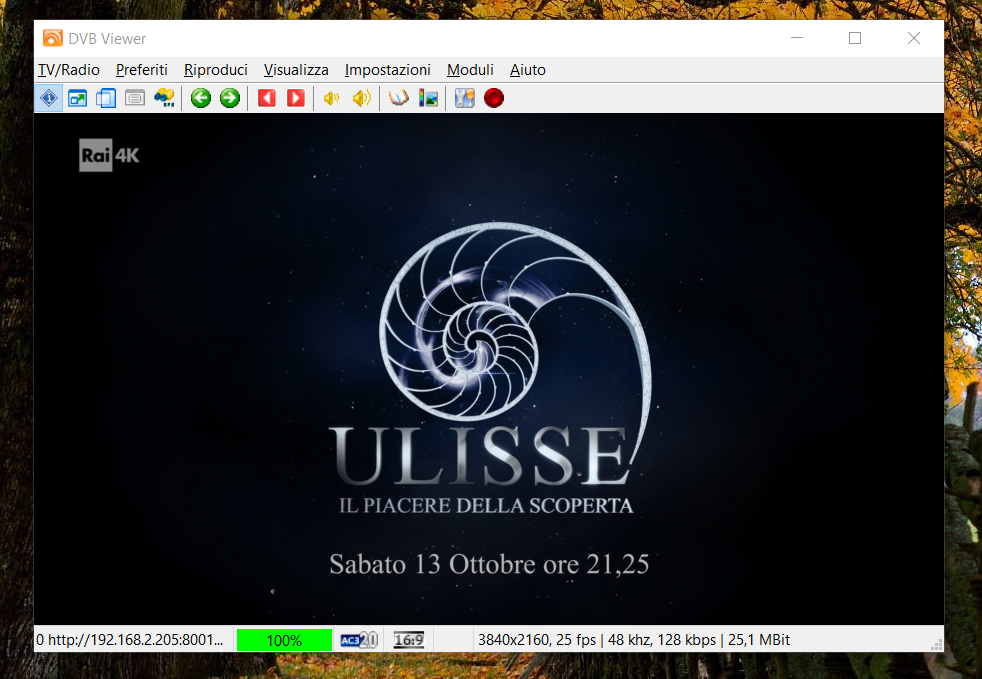Click the window display mode icon
Screen dimensions: 982x679
point(78,98)
